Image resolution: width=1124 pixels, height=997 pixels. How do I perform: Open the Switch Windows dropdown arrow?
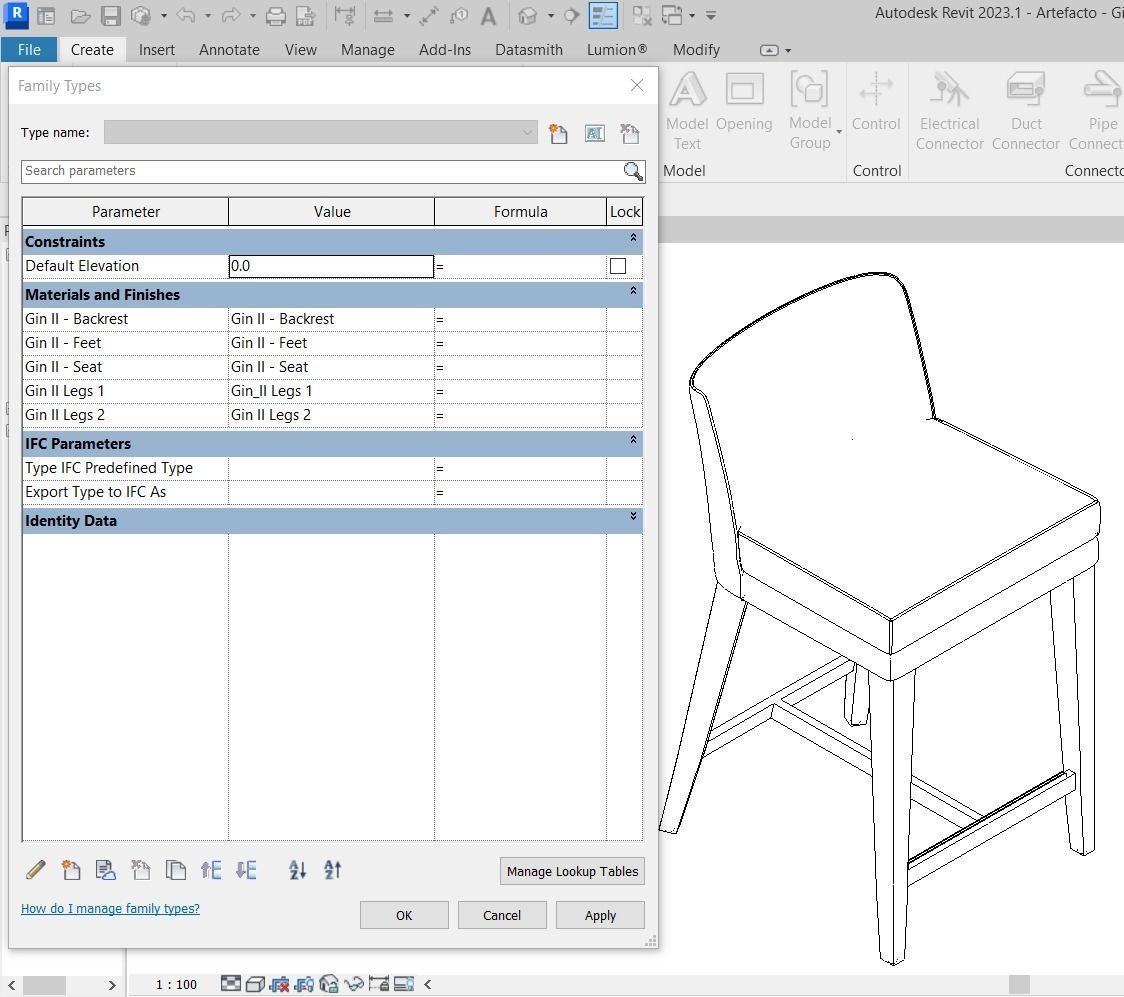point(692,16)
